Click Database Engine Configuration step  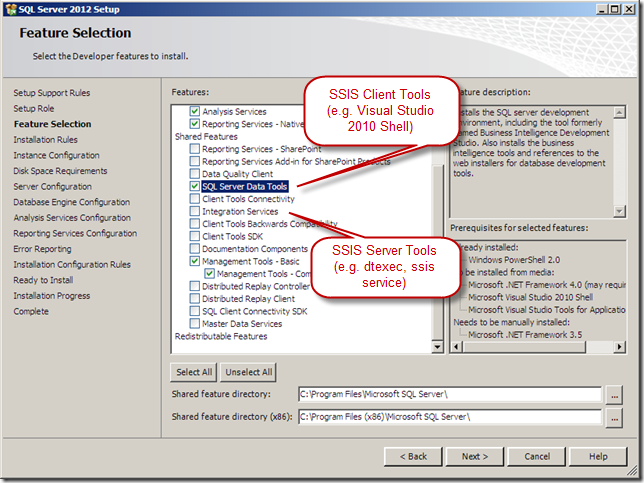(72, 202)
